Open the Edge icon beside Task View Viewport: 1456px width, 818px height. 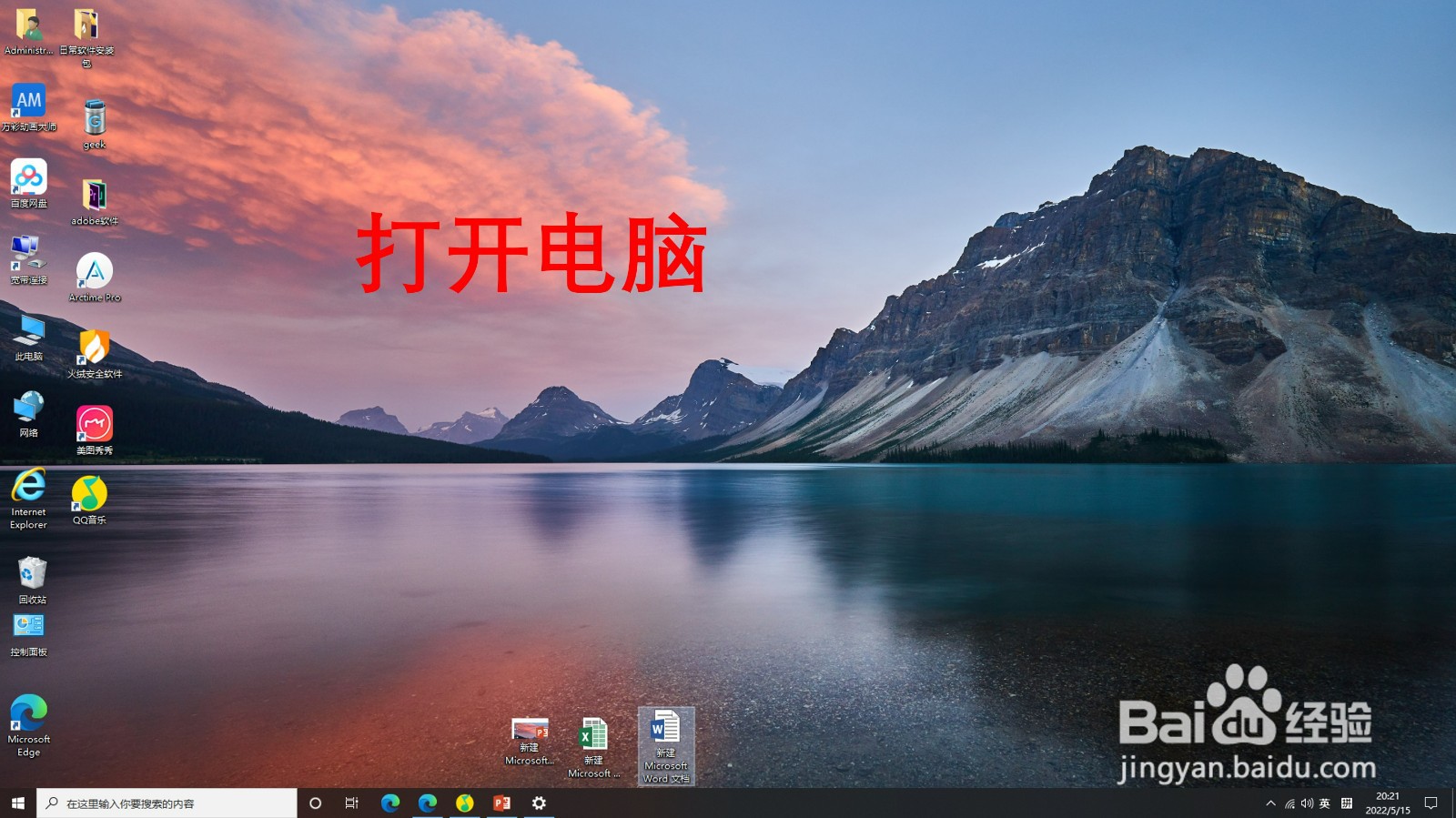(x=390, y=803)
